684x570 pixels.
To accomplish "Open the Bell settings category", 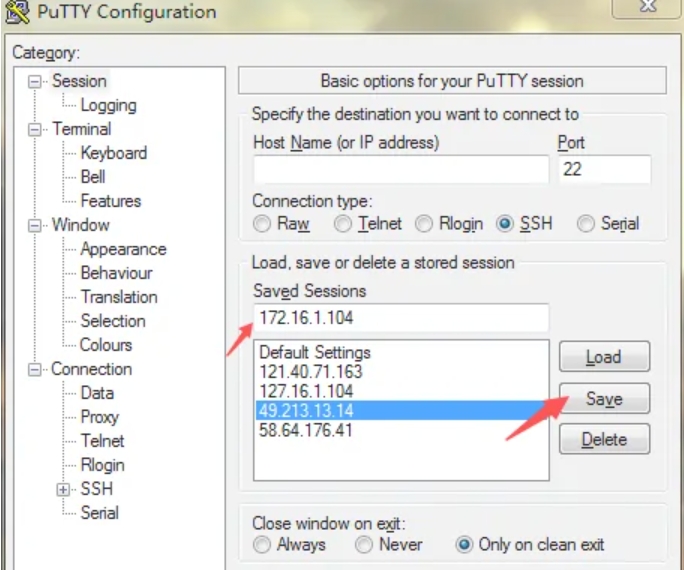I will (93, 177).
